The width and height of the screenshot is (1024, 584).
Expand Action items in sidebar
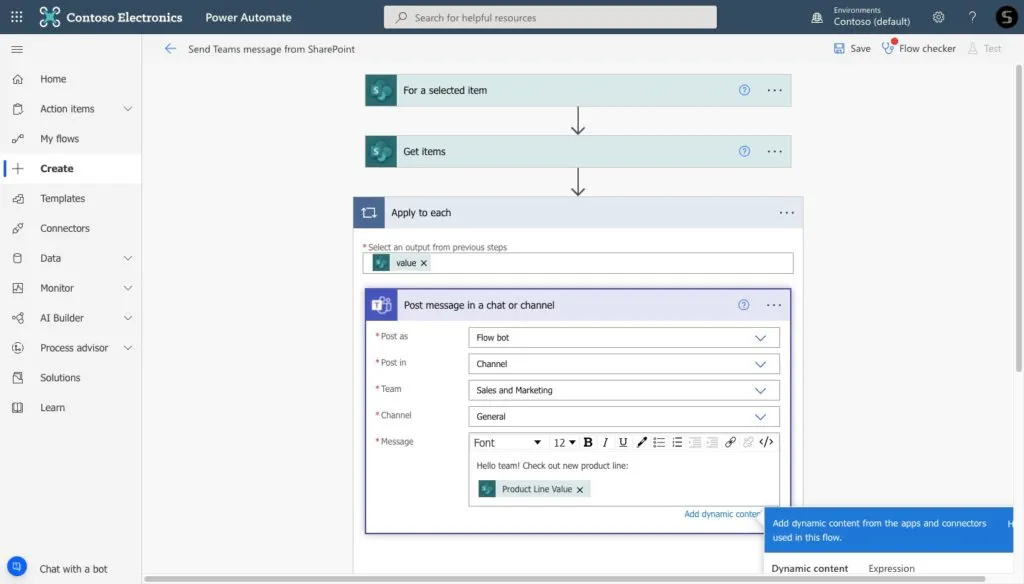[128, 108]
